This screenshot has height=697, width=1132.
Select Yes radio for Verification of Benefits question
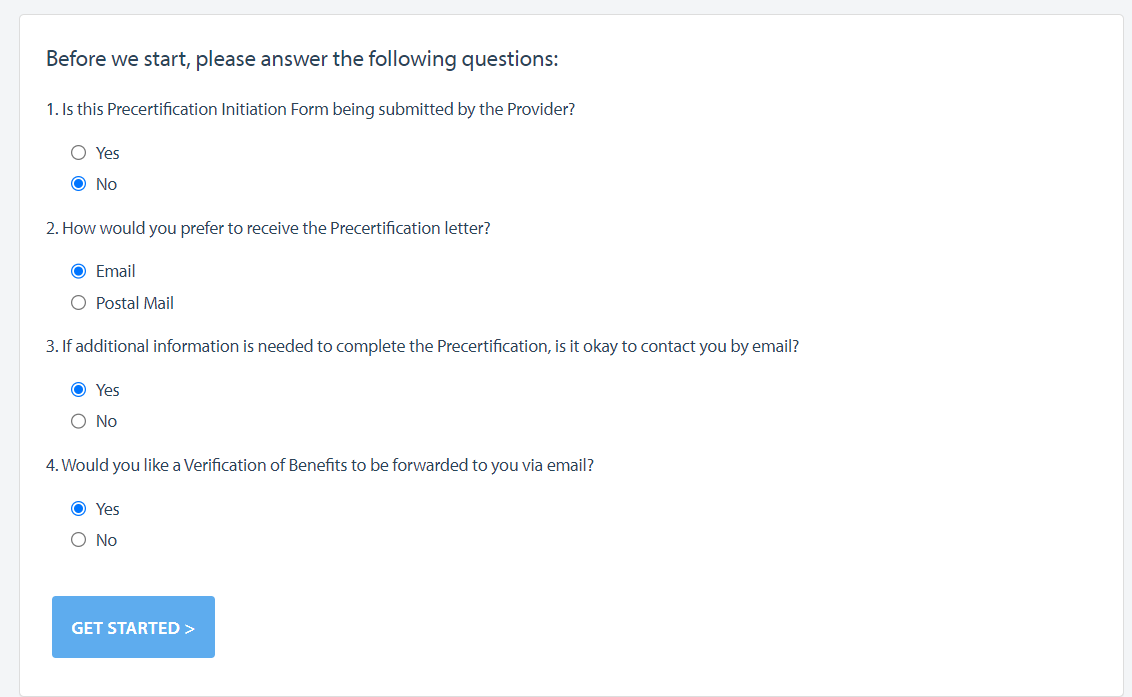[78, 508]
